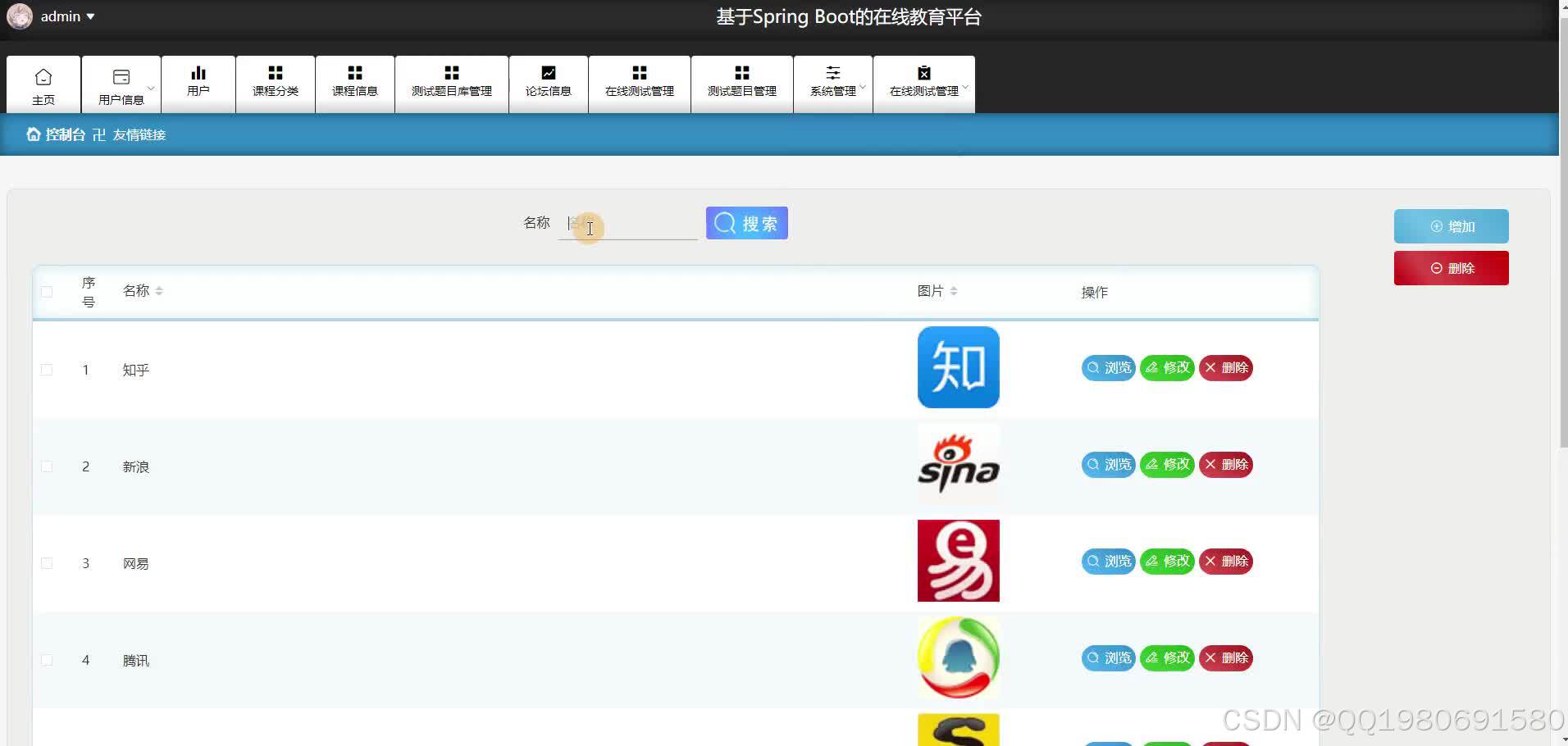Open 论坛信息 chart icon menu
Viewport: 1568px width, 746px height.
(x=549, y=84)
